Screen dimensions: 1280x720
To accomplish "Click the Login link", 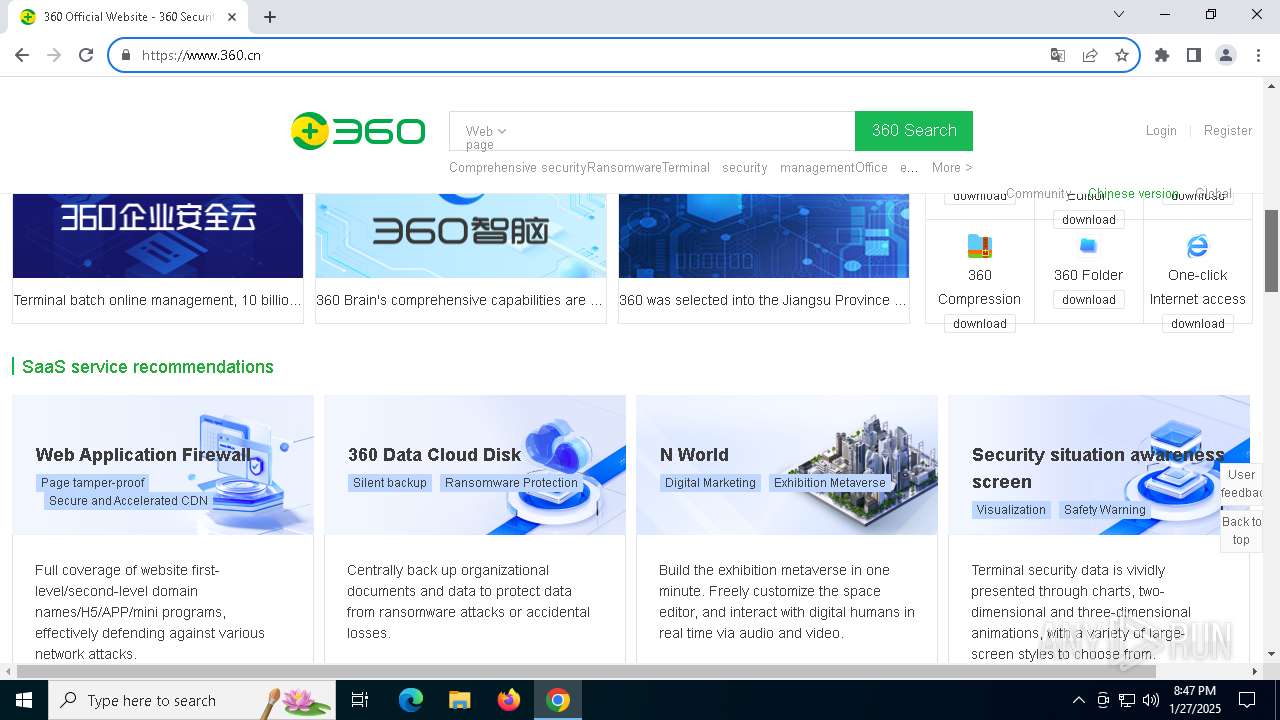I will point(1161,131).
